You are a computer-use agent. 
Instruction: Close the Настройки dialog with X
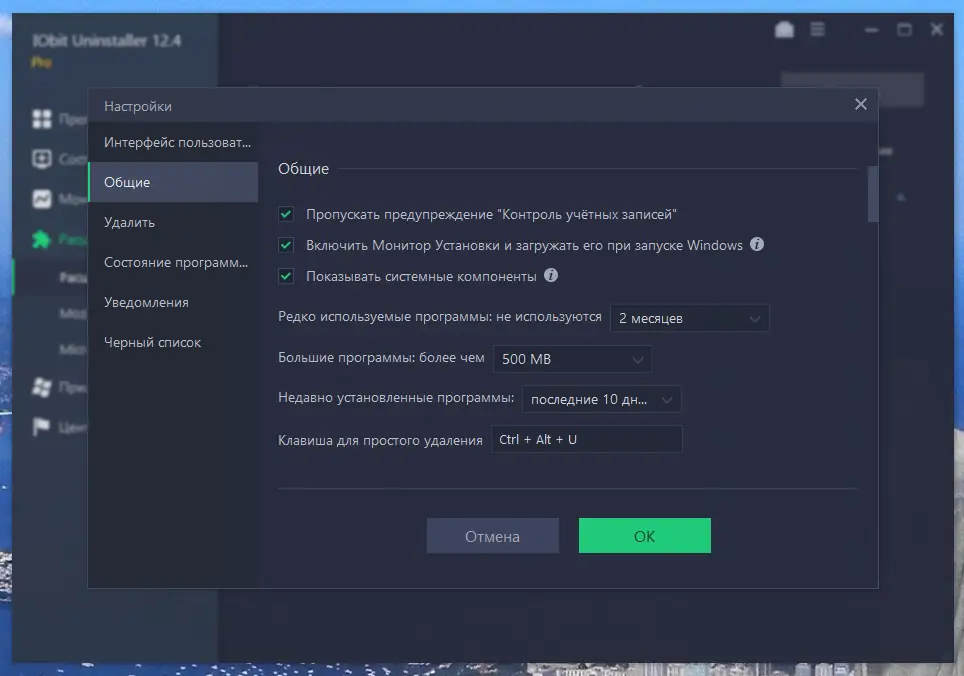pos(860,104)
